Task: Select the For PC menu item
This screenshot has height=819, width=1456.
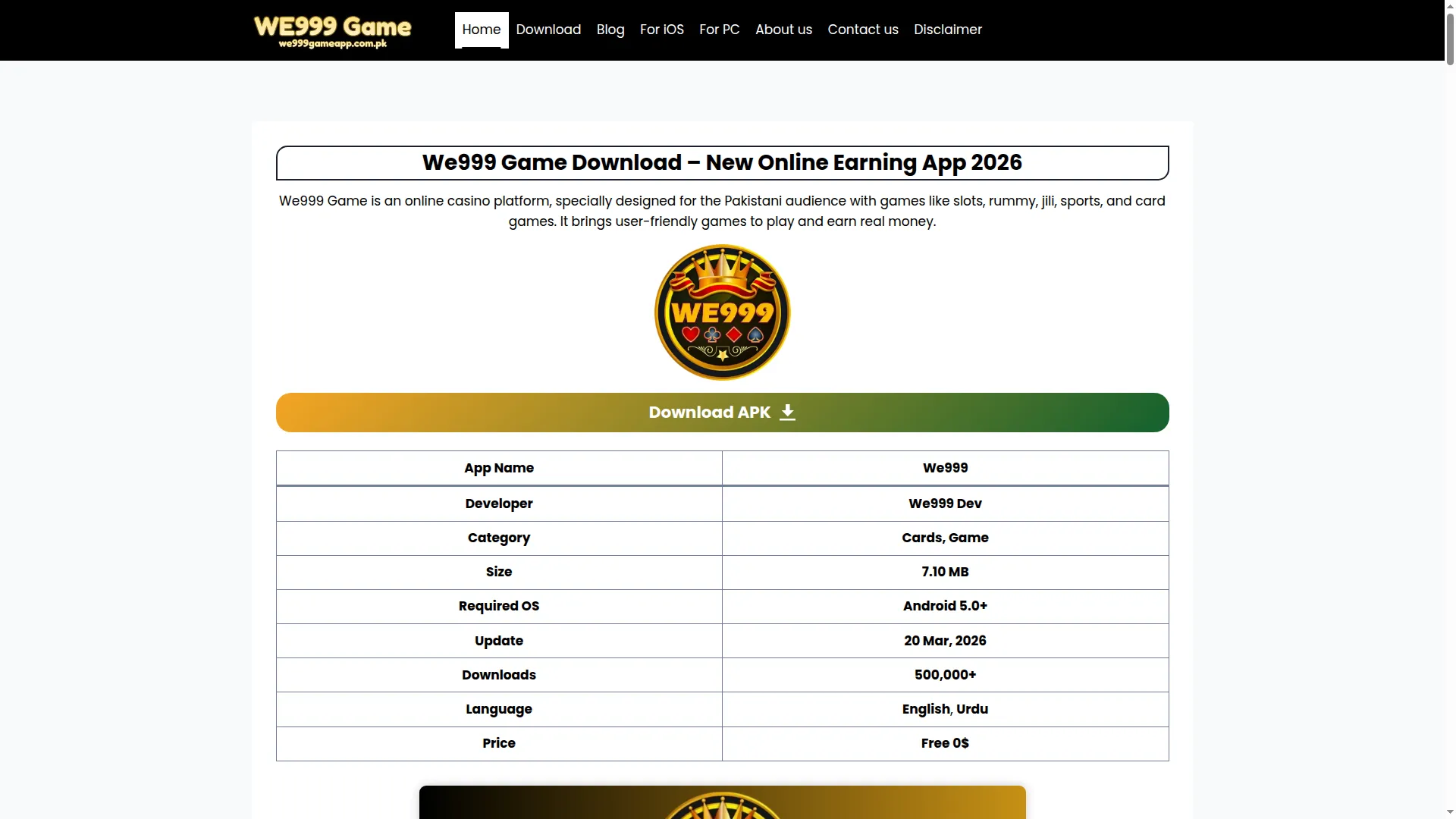Action: 720,30
